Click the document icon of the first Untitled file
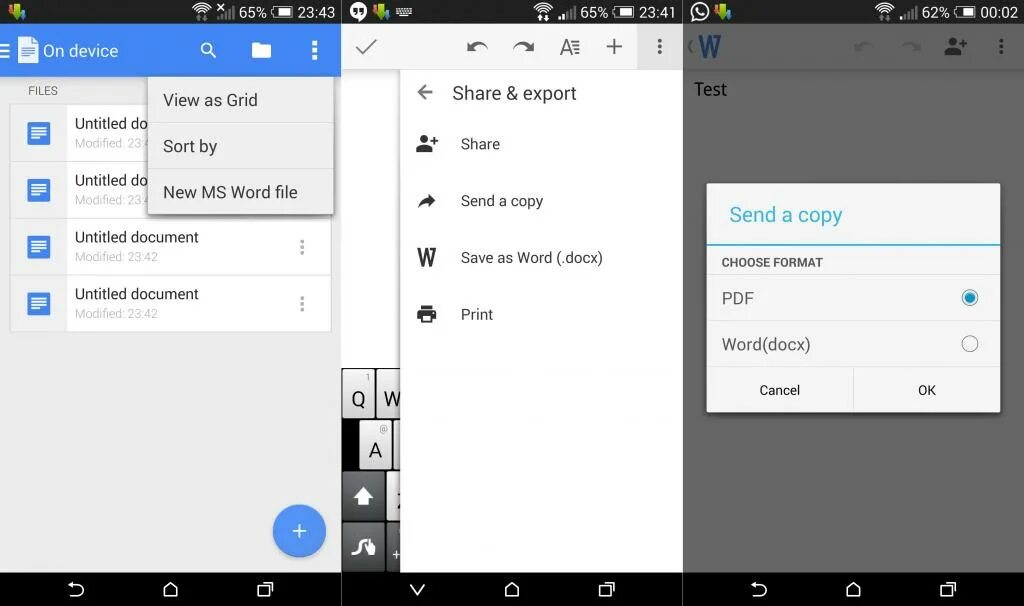The width and height of the screenshot is (1024, 606). click(x=39, y=133)
